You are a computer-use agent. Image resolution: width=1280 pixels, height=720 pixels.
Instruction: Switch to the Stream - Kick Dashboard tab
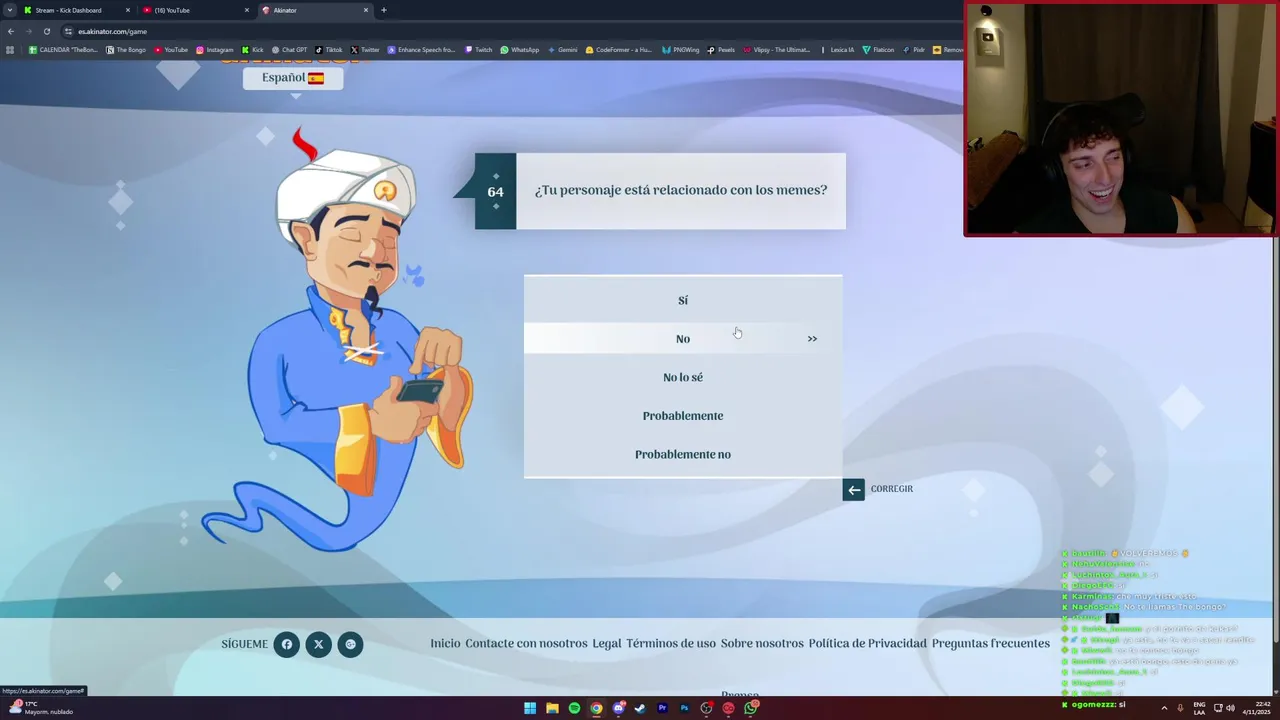76,10
